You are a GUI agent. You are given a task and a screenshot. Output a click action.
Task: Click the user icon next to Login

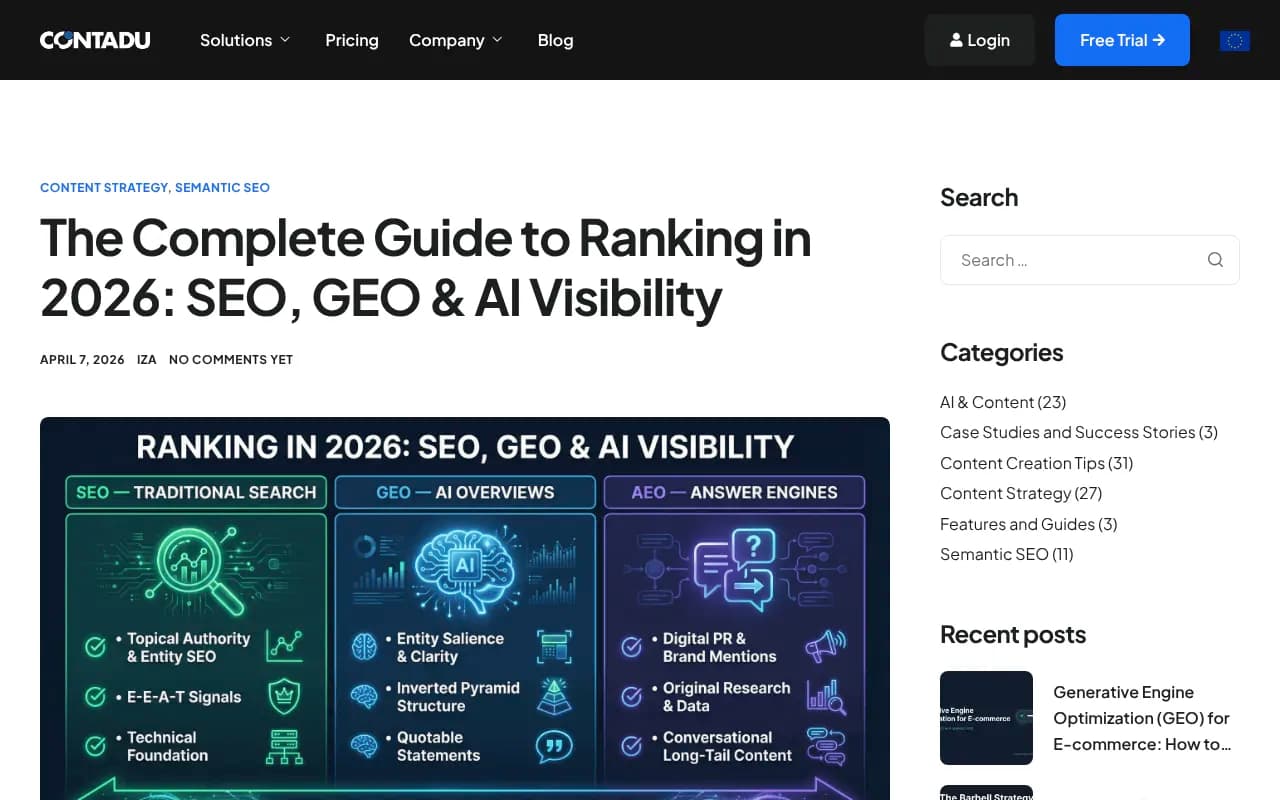click(956, 40)
